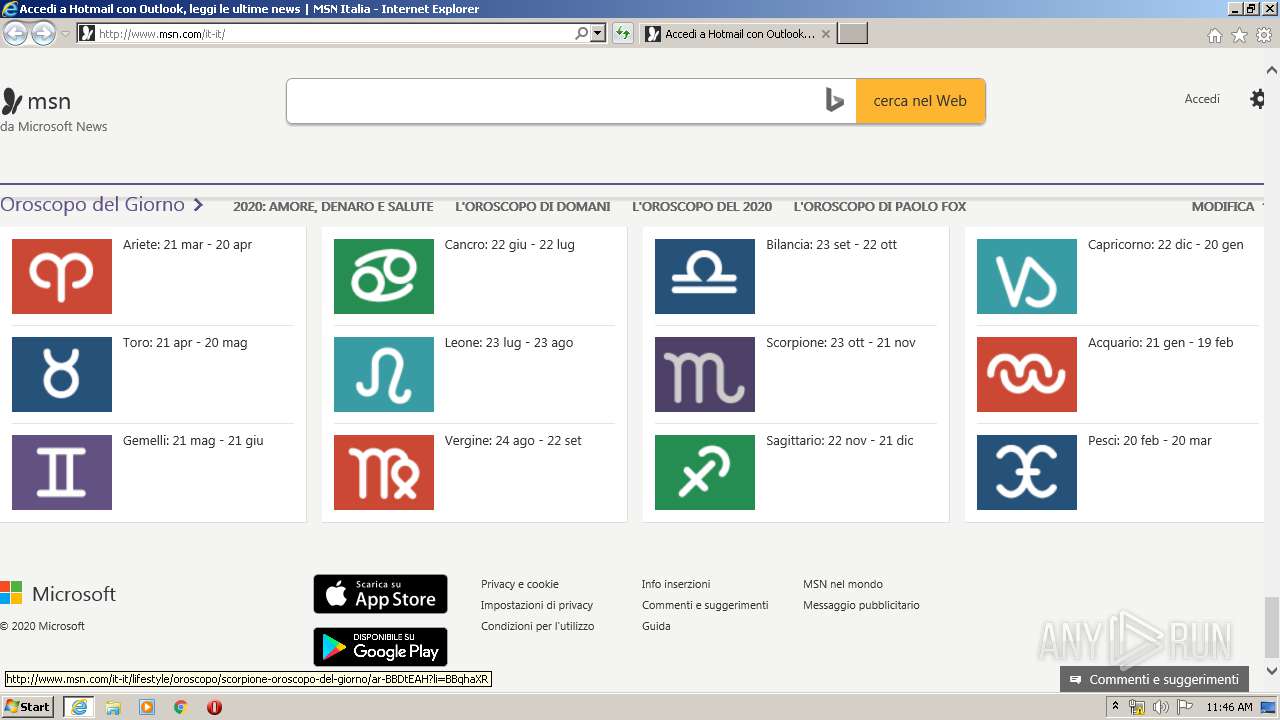Viewport: 1280px width, 720px height.
Task: Click floating Commenti e suggerimenti button
Action: pos(1154,679)
